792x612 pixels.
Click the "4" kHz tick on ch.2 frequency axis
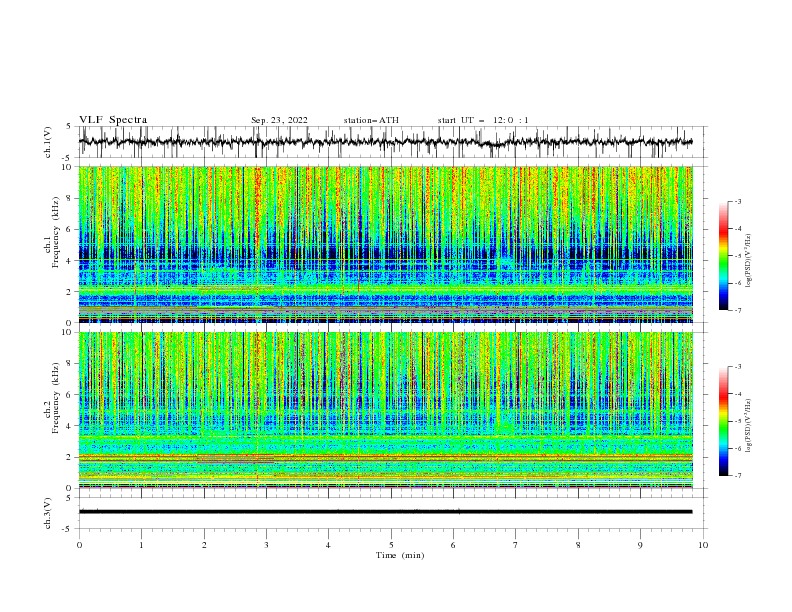[x=70, y=426]
